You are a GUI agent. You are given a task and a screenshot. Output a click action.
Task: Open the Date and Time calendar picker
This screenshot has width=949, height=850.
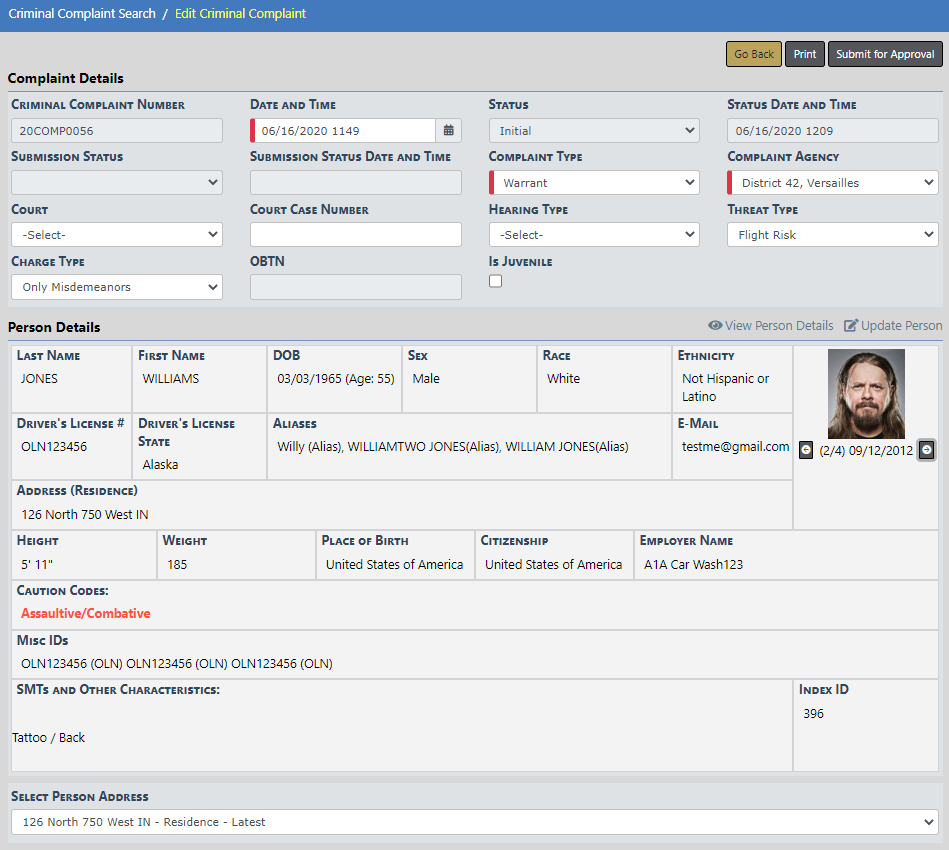tap(449, 131)
